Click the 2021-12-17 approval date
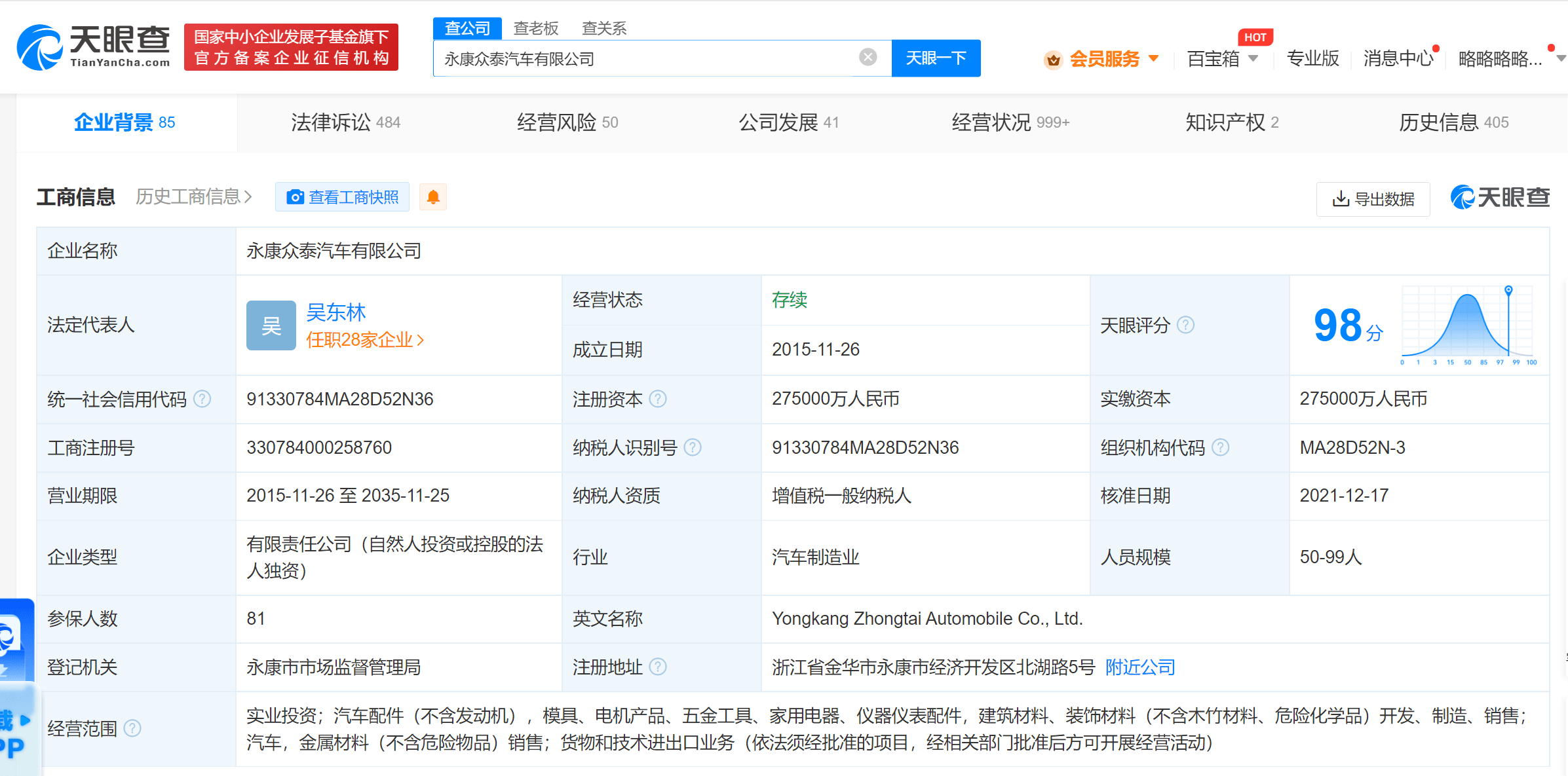The image size is (1568, 776). pos(1344,495)
